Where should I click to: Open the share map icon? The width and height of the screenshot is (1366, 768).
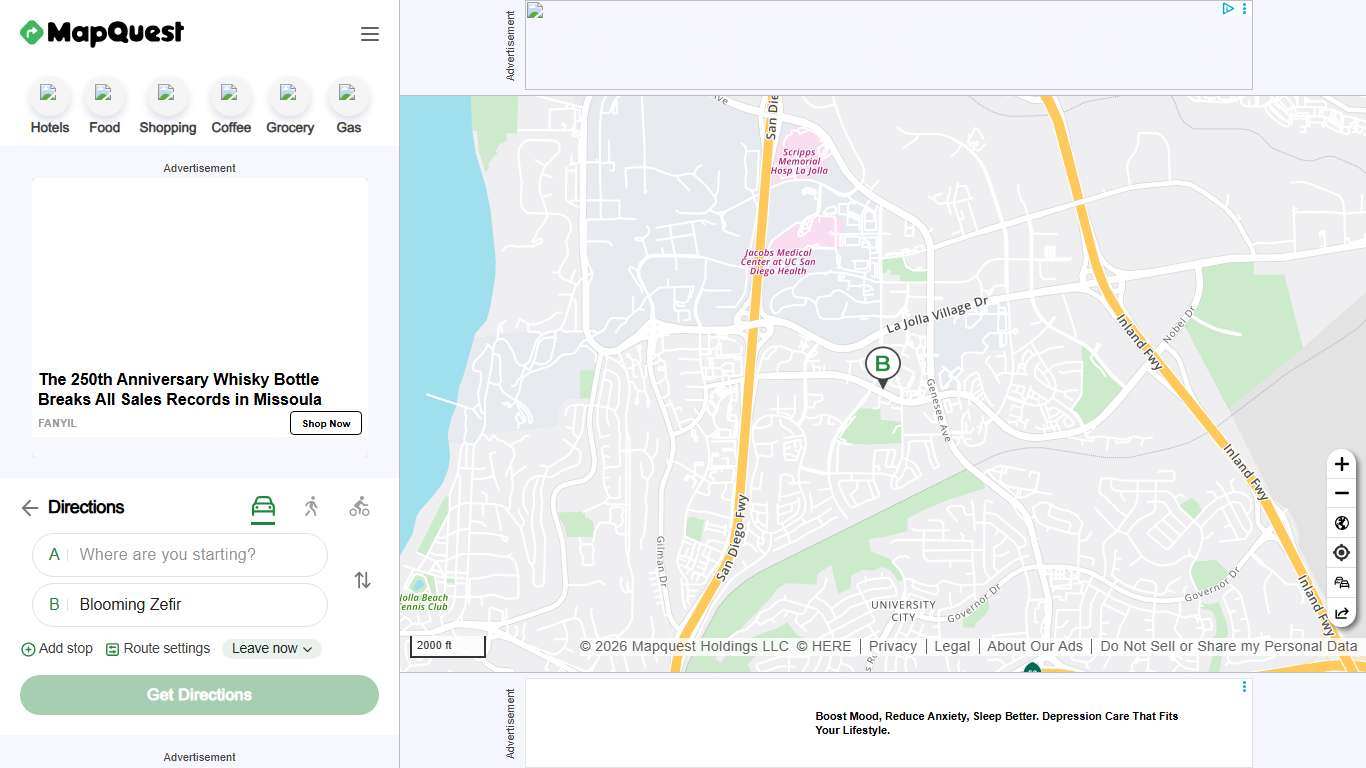pos(1342,613)
